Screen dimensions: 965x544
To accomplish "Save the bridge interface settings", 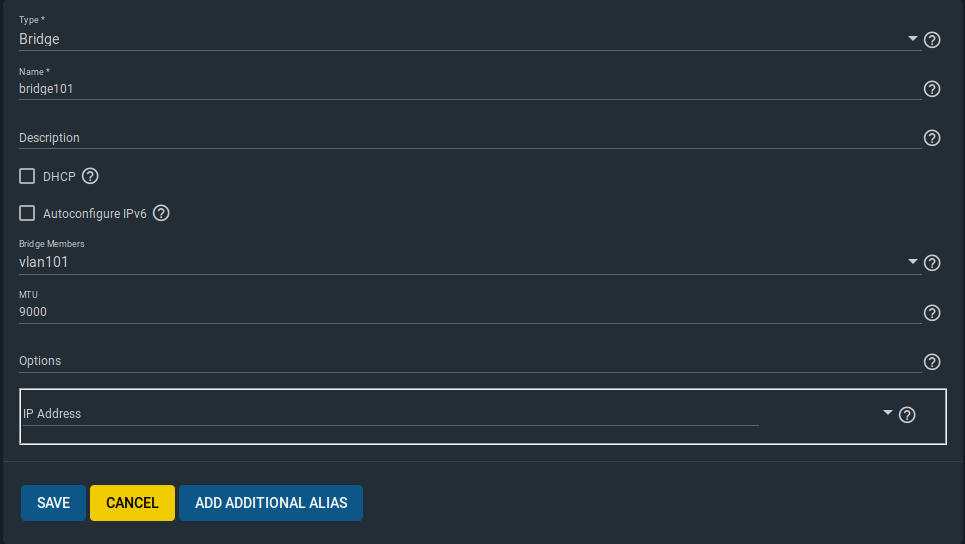I will [54, 503].
